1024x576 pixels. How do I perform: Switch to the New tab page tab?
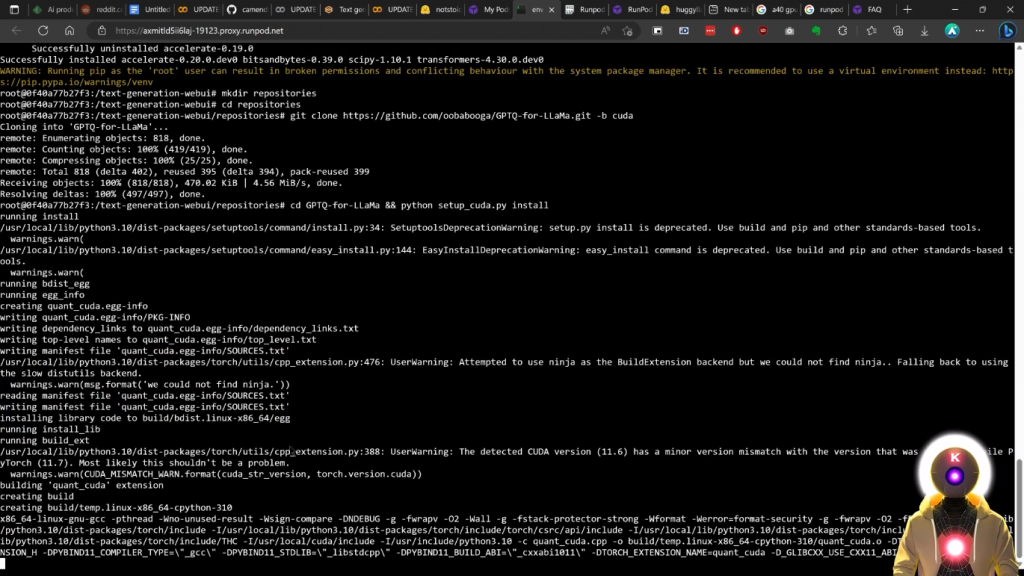pos(728,10)
